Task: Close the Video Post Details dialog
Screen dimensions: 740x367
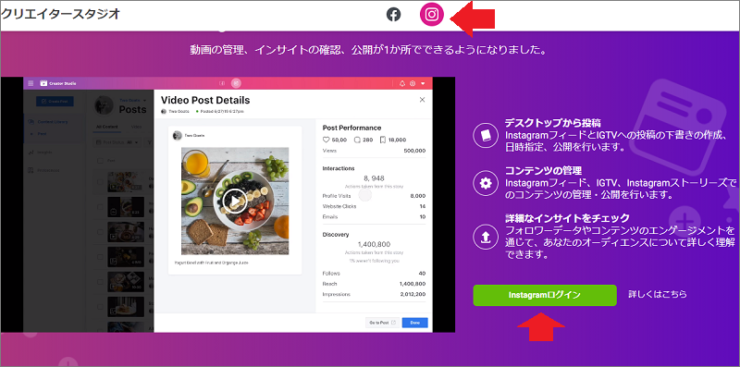Action: click(x=422, y=100)
